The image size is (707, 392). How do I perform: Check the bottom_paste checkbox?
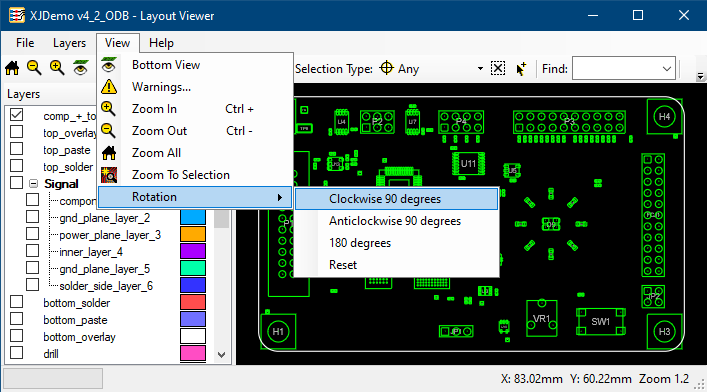[17, 318]
